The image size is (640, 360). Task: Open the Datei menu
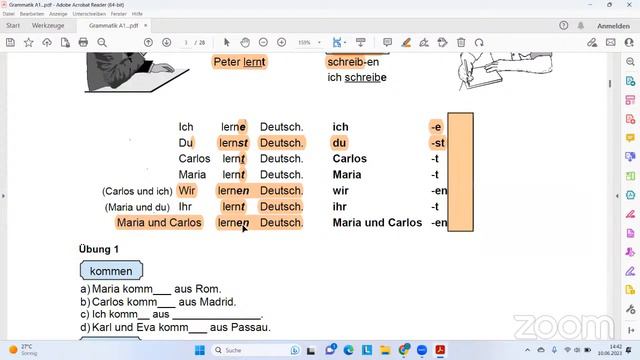pos(8,13)
